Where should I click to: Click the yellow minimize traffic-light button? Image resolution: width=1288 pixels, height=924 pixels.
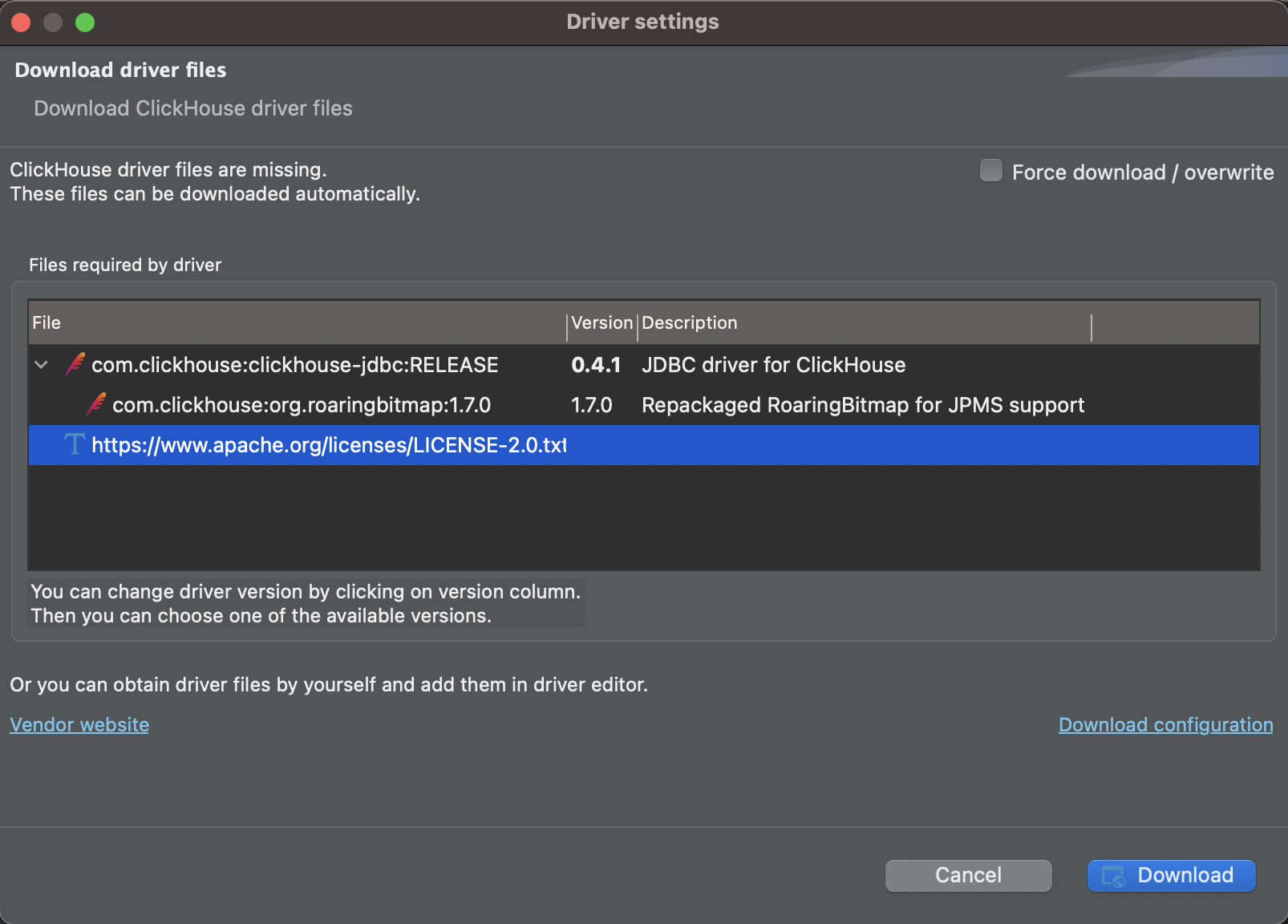52,22
